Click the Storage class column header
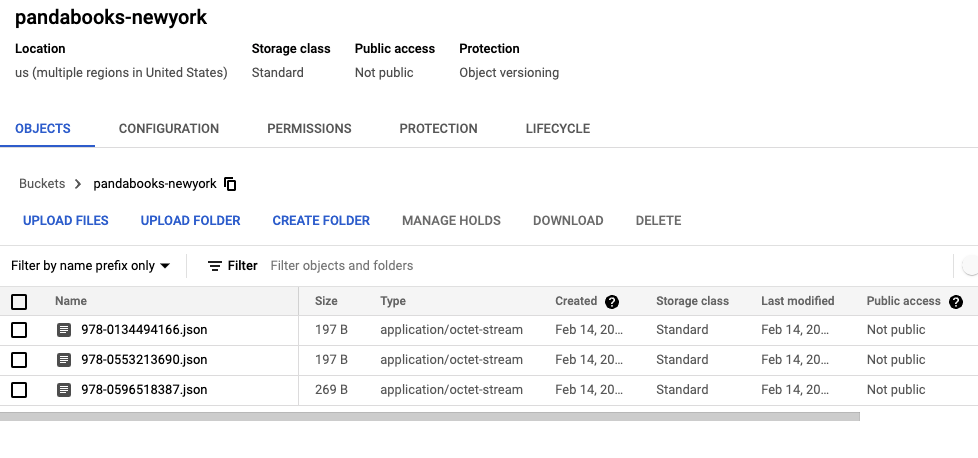 point(692,301)
